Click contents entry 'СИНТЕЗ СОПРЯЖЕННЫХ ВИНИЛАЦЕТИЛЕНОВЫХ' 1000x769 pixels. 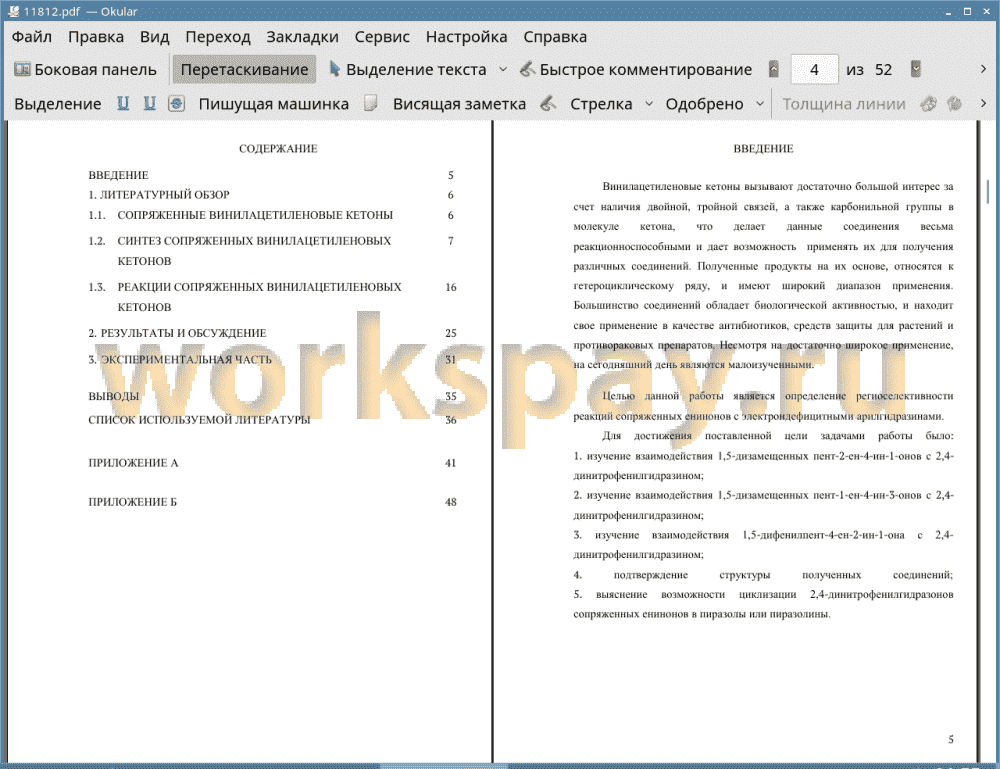click(254, 240)
